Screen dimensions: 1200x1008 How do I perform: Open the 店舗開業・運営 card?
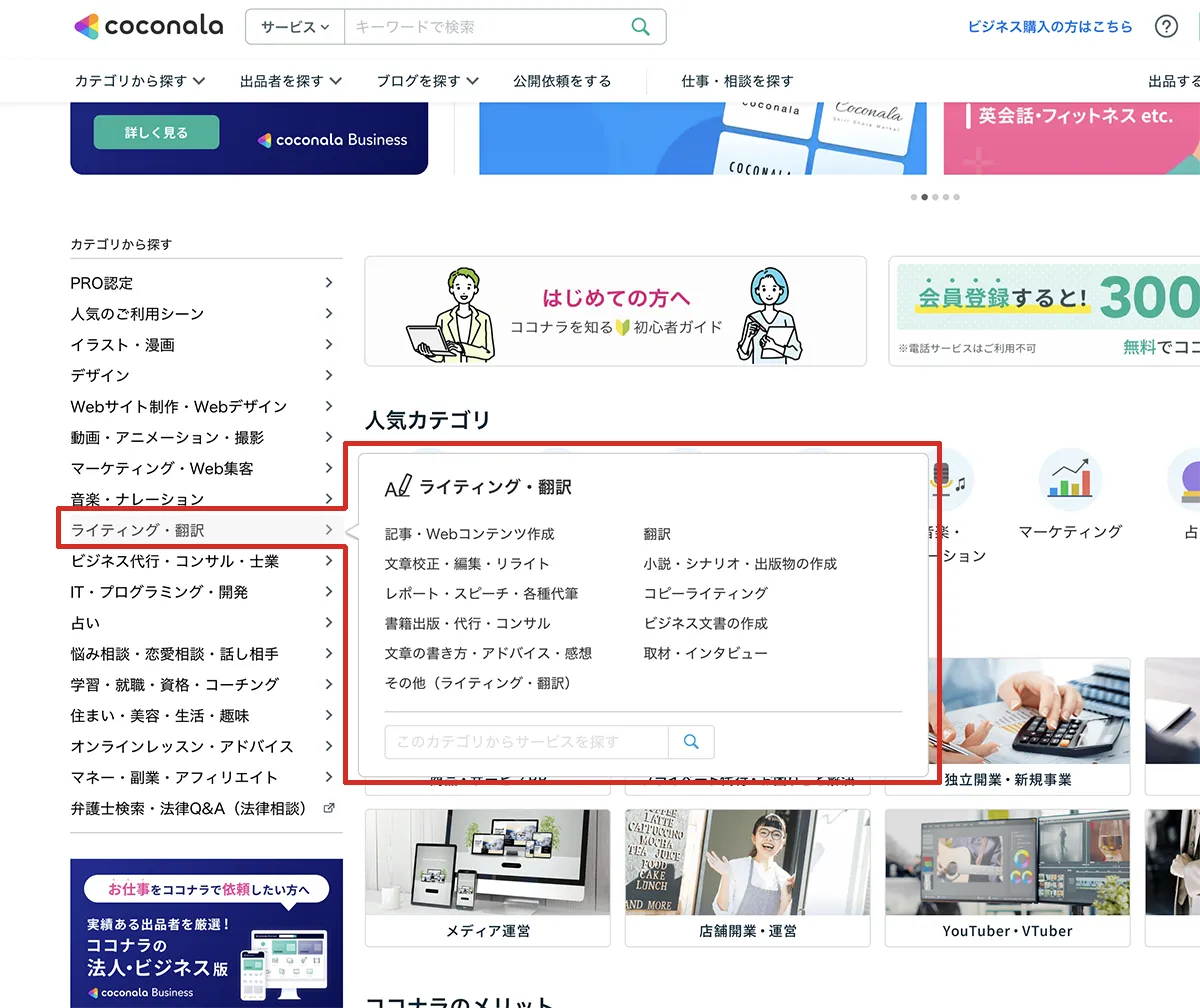point(748,878)
